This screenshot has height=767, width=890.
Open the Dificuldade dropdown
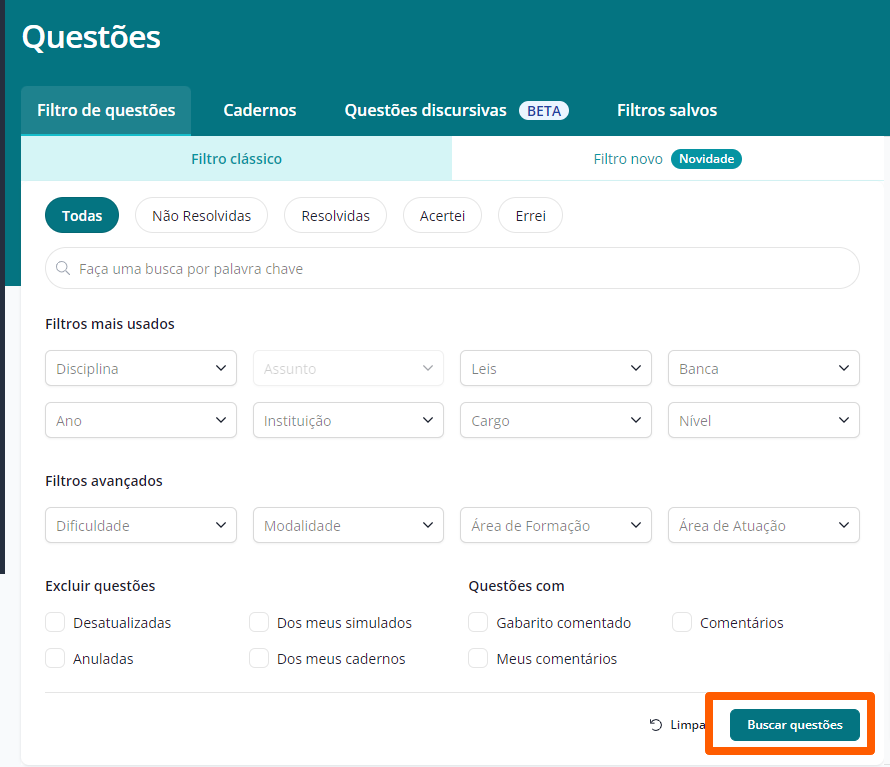(x=141, y=525)
